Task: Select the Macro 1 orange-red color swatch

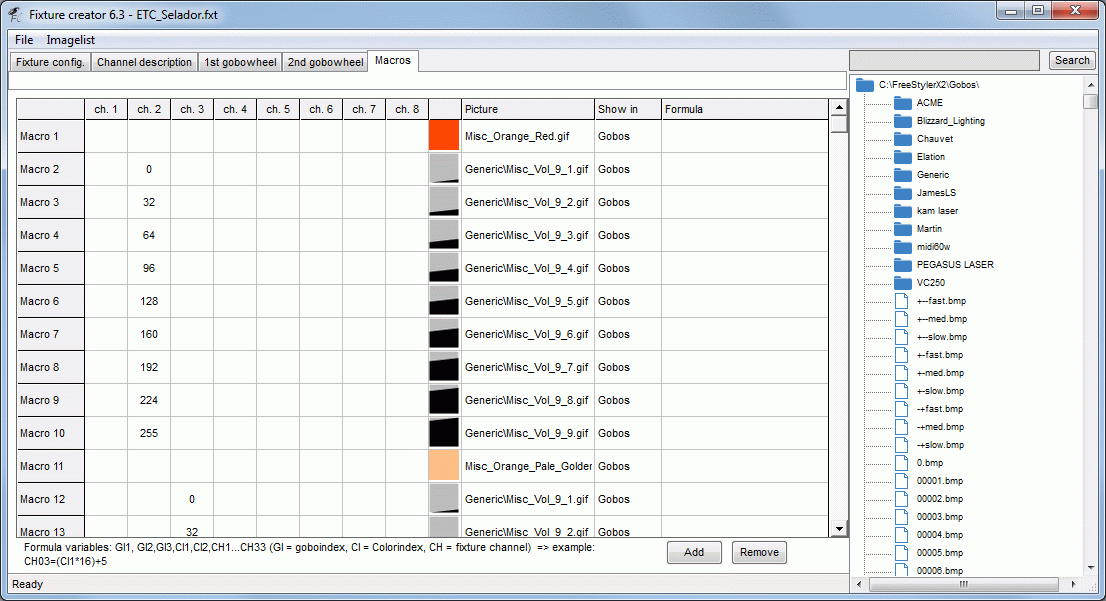Action: pos(444,136)
